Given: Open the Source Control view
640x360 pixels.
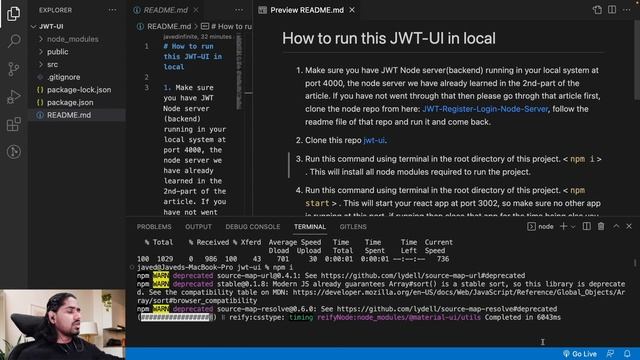Looking at the screenshot, I should coord(13,69).
